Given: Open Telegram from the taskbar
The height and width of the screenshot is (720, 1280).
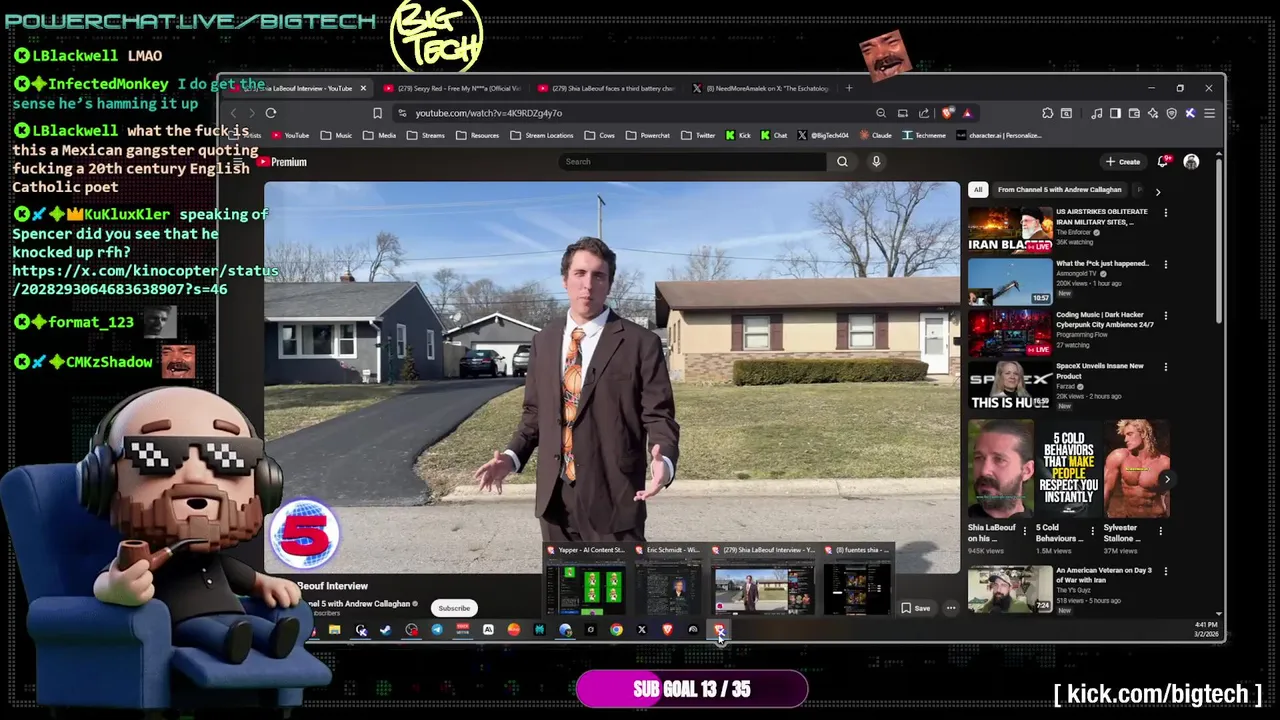Looking at the screenshot, I should click(437, 630).
